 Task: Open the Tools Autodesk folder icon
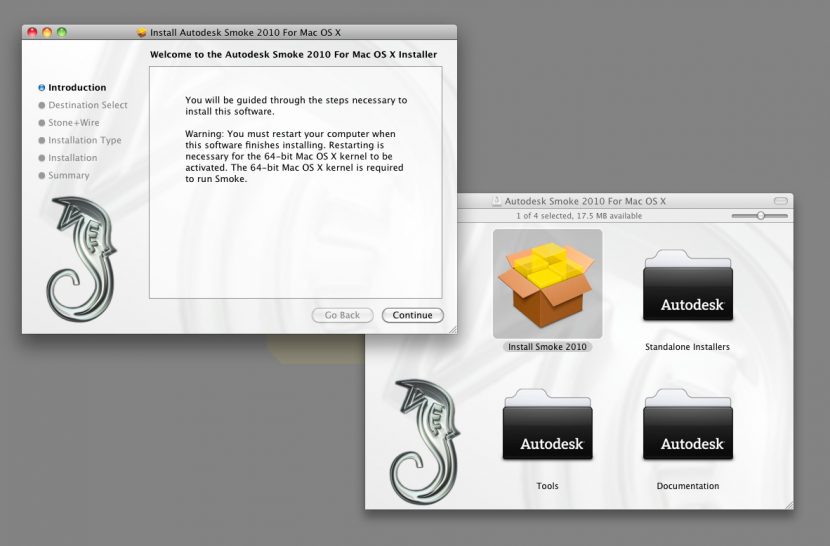click(x=547, y=424)
